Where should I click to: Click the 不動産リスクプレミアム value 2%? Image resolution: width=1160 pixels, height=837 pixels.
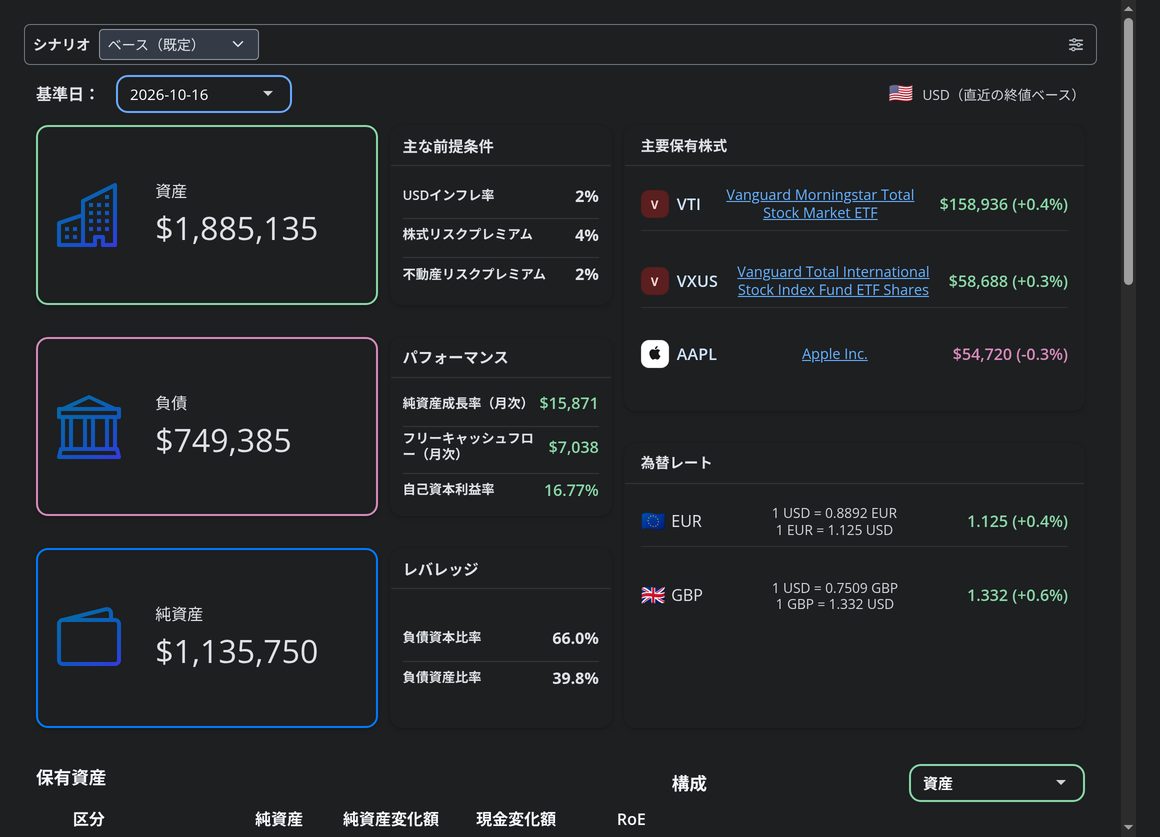pyautogui.click(x=587, y=275)
